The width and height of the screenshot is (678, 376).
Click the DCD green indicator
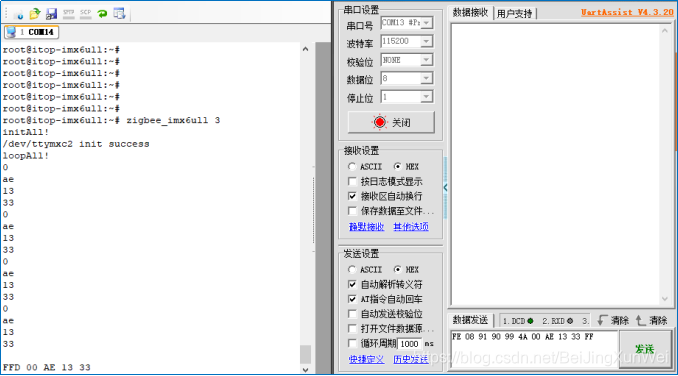coord(531,321)
